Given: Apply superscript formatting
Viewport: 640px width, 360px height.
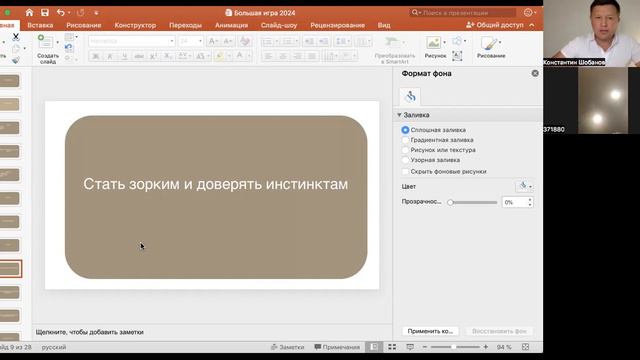Looking at the screenshot, I should click(x=153, y=56).
